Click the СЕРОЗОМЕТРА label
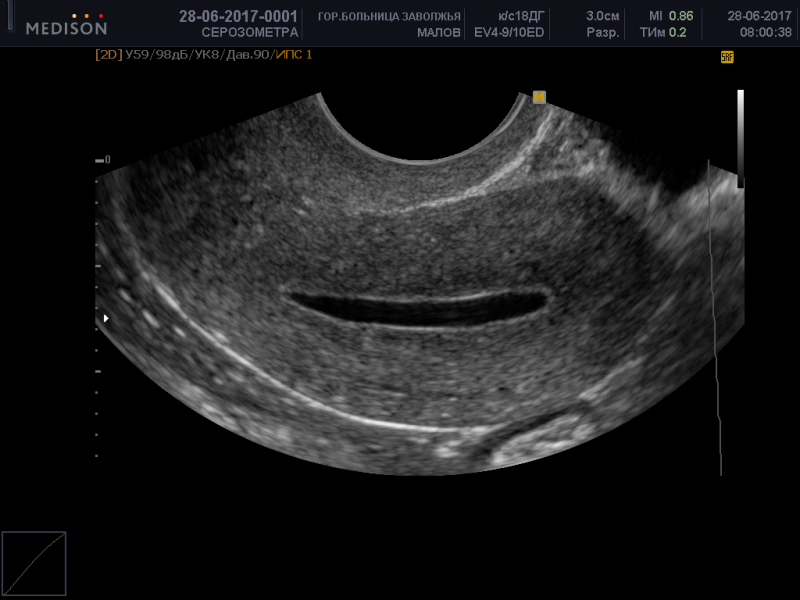Screen dimensions: 800x600 coord(250,33)
